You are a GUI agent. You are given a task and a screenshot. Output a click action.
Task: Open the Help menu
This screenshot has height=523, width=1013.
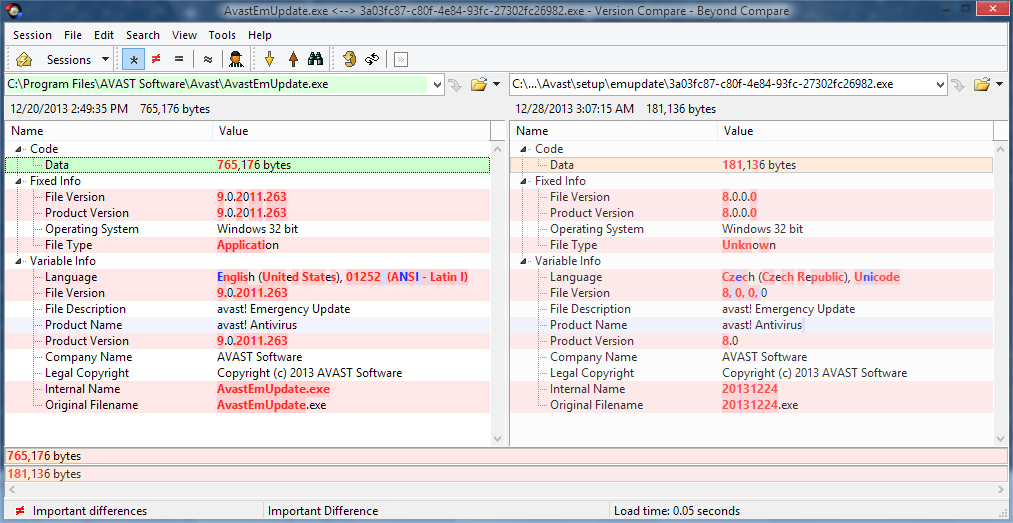pos(260,35)
